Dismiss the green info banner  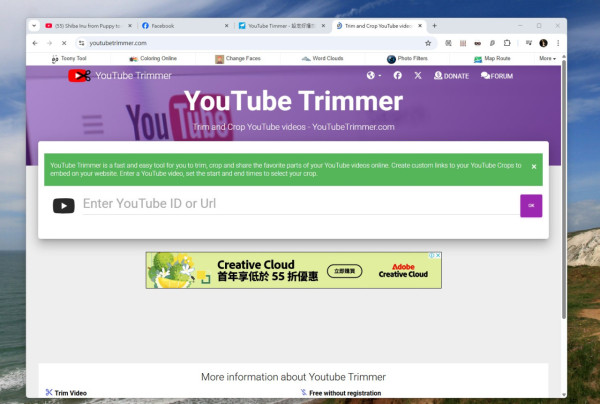click(x=534, y=166)
